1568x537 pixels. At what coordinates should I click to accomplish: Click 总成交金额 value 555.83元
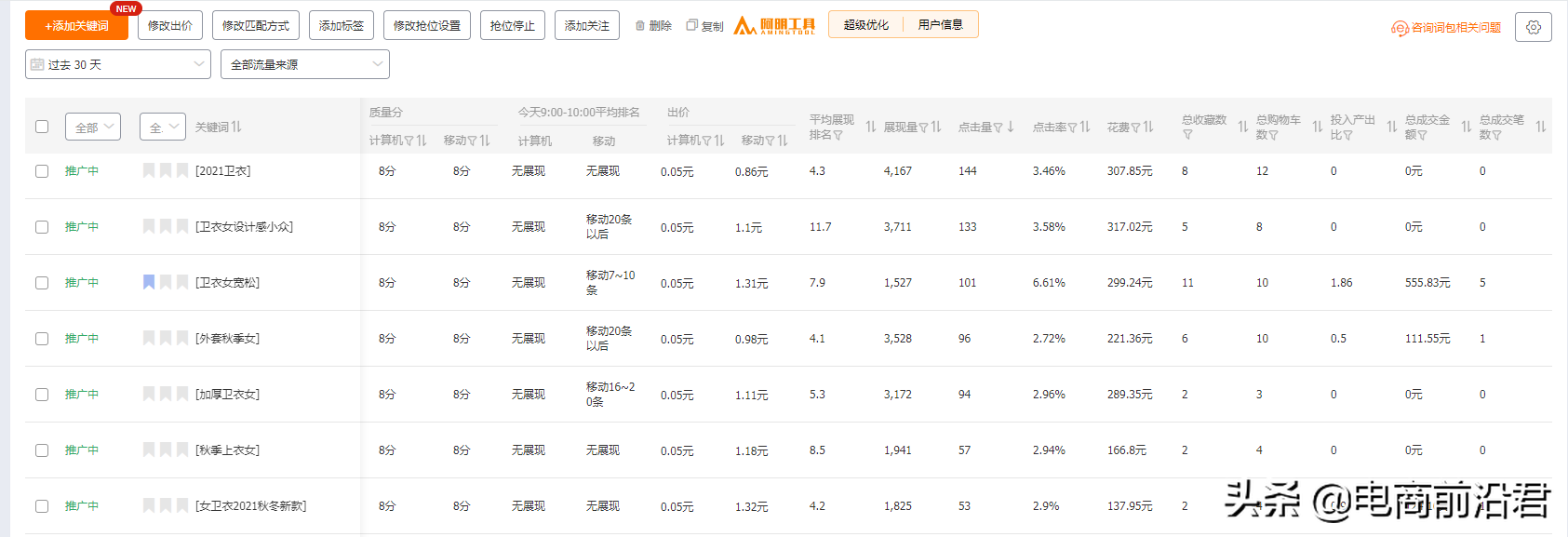click(x=1427, y=283)
